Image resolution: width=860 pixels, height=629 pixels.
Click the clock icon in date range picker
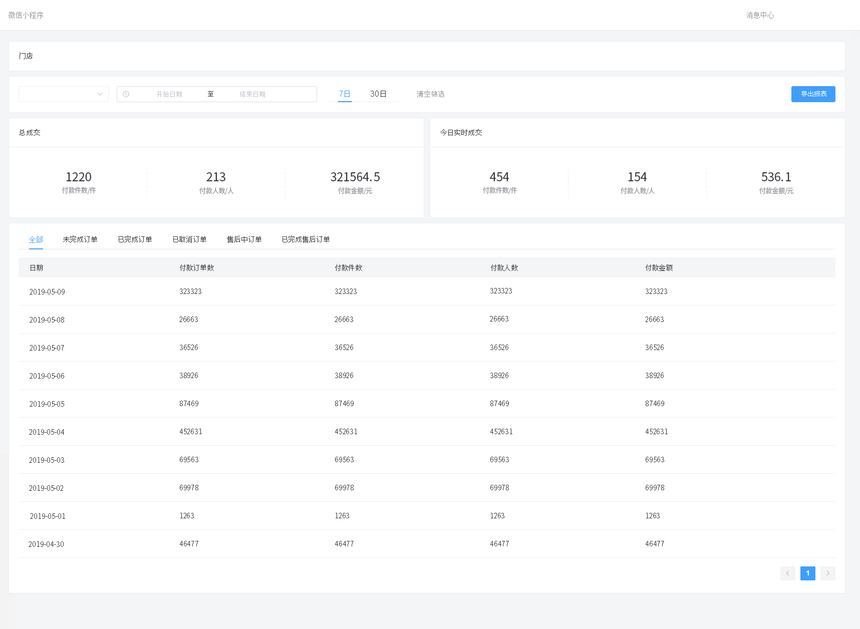coord(126,94)
